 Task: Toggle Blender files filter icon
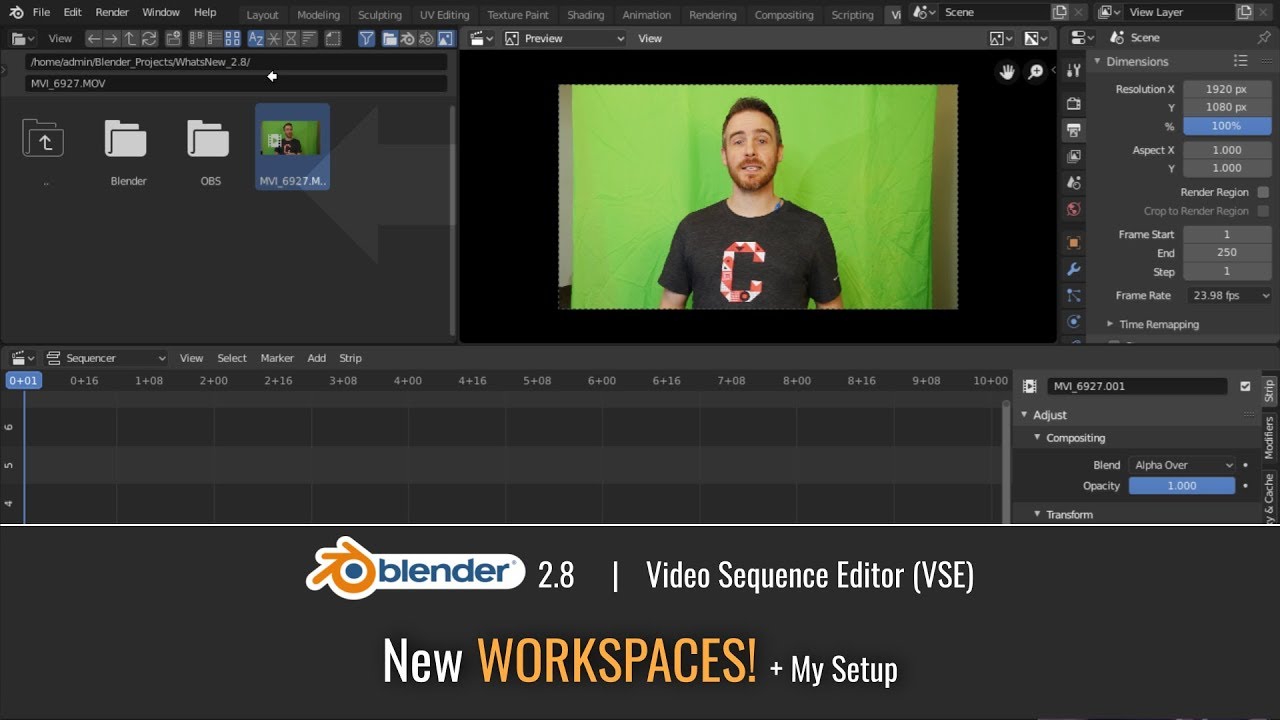408,38
